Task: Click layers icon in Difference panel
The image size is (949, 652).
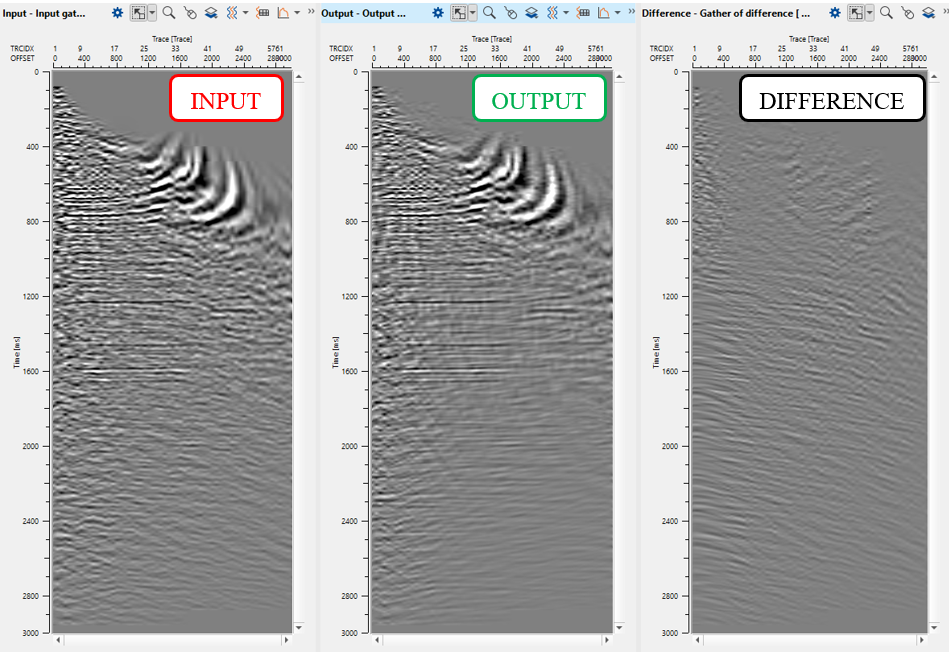Action: click(928, 13)
